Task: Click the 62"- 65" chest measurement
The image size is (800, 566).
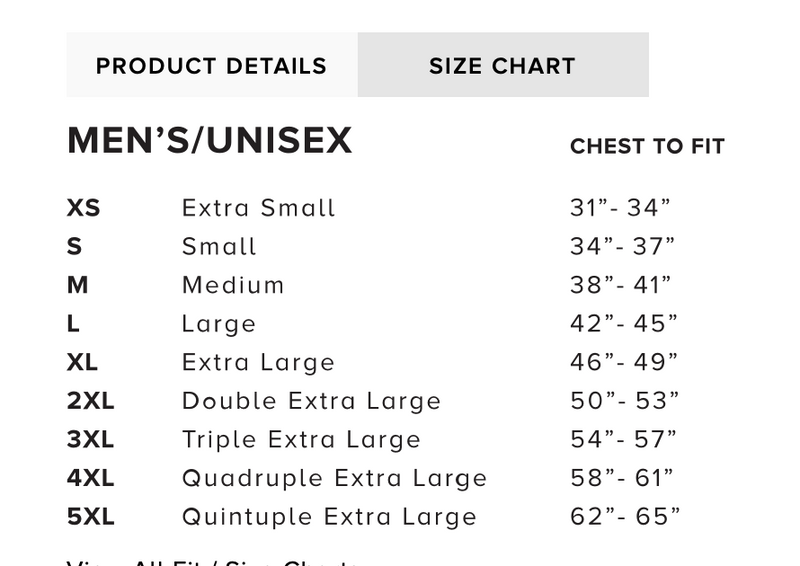Action: click(625, 517)
